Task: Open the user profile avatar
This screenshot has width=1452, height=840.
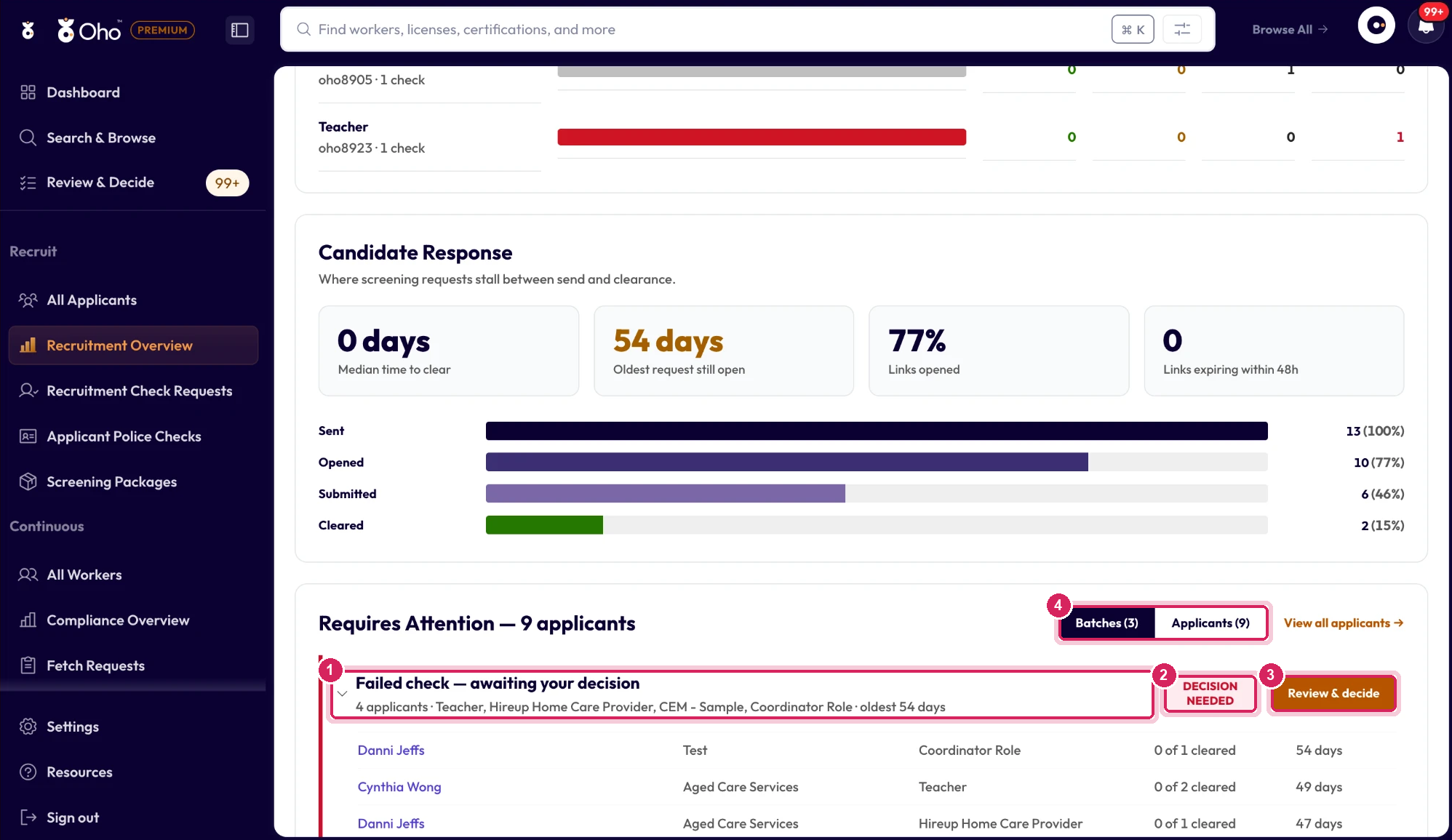Action: [x=1376, y=26]
